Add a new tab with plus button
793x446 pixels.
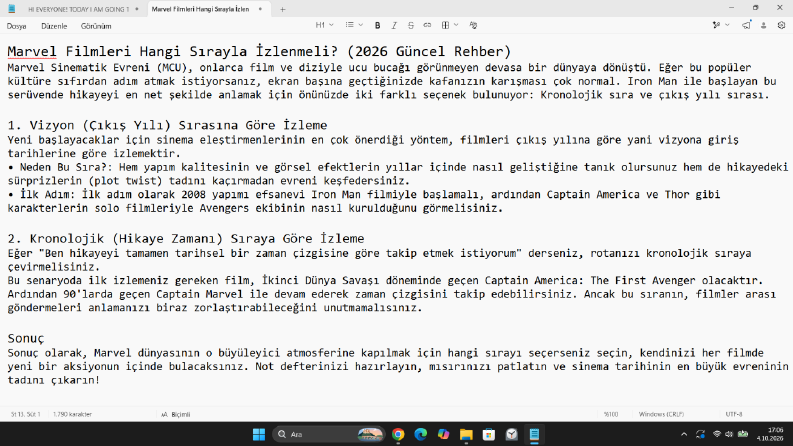coord(283,9)
